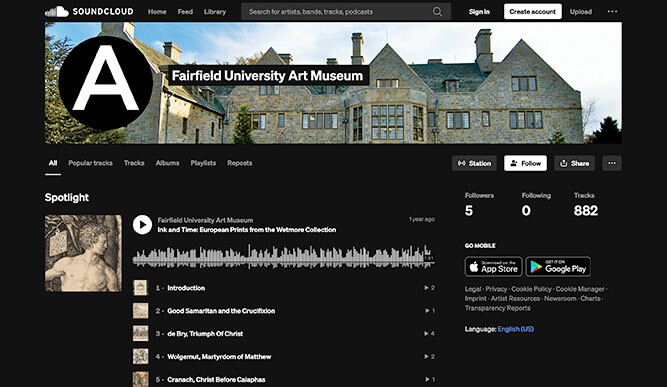Click the Cranach track thumbnail
This screenshot has height=387, width=667.
point(140,379)
